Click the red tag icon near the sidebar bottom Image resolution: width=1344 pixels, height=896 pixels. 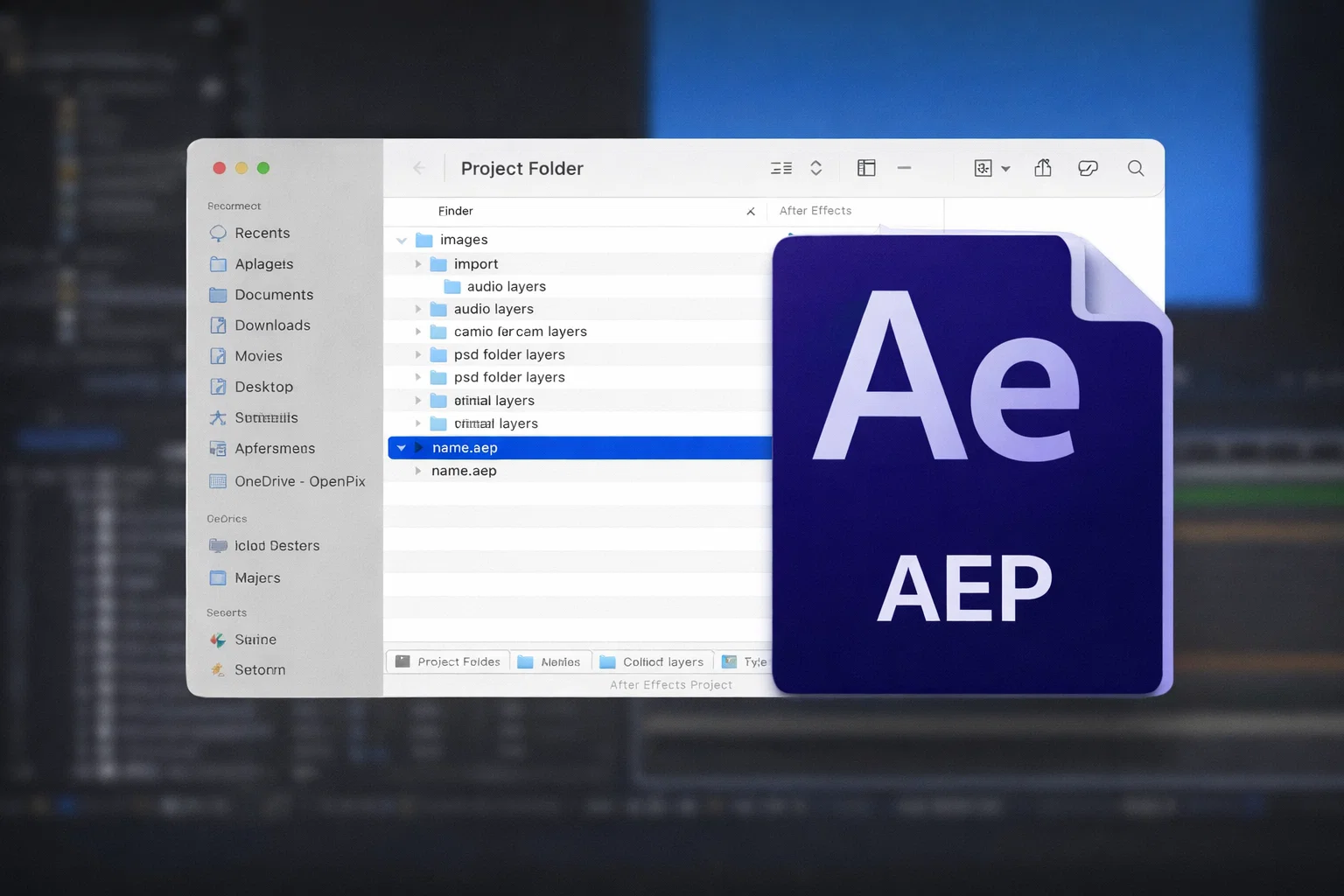217,640
